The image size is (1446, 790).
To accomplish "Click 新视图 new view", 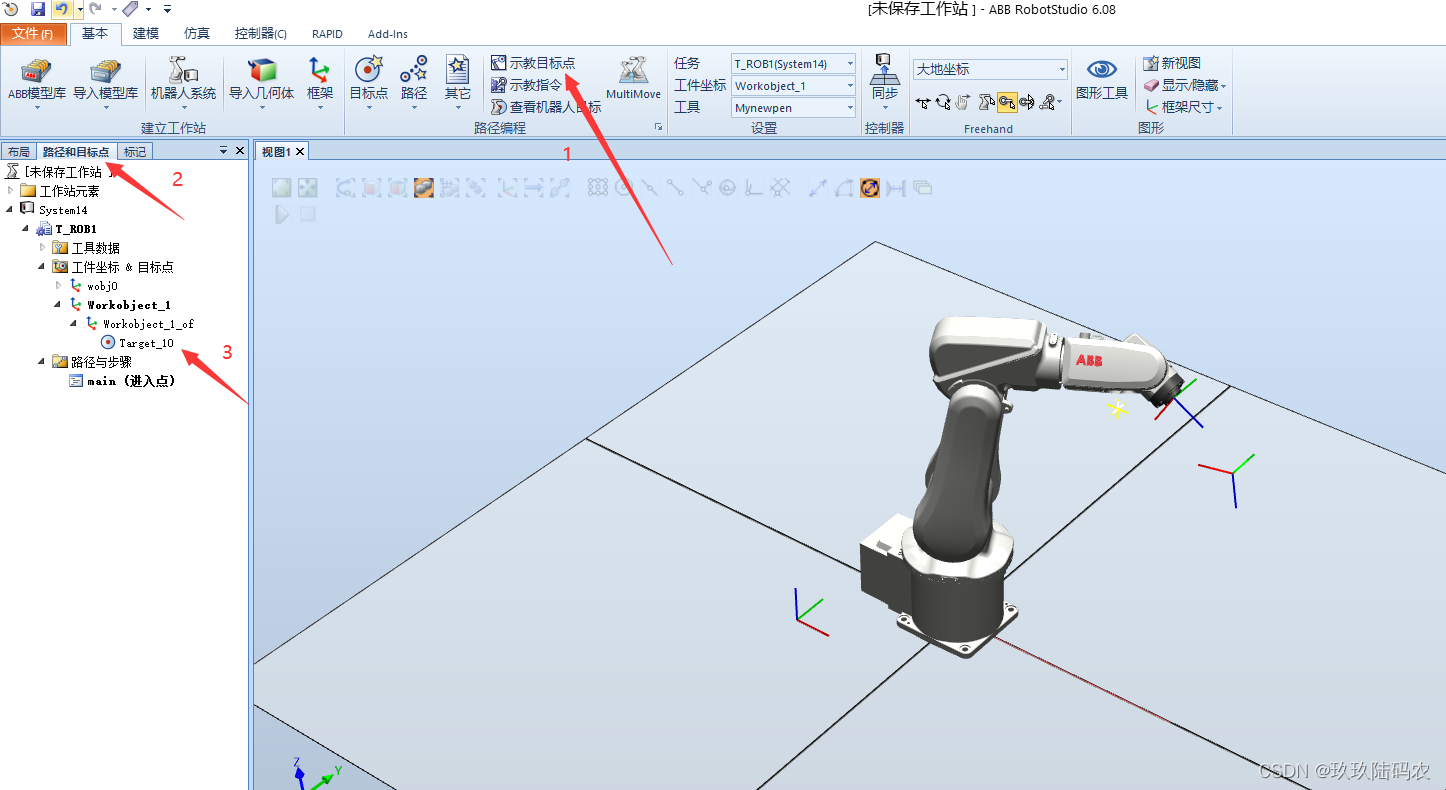I will 1172,63.
